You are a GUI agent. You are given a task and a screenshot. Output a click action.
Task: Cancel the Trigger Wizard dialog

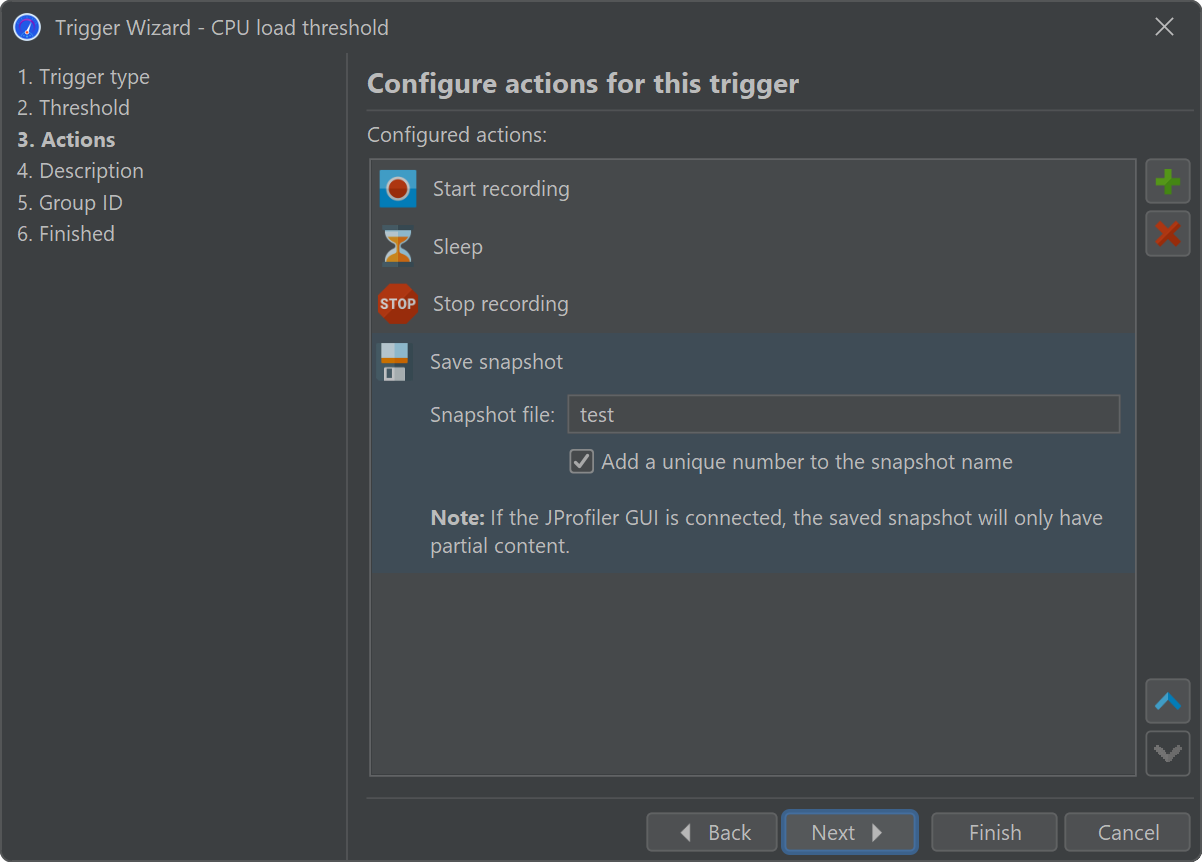pos(1128,832)
